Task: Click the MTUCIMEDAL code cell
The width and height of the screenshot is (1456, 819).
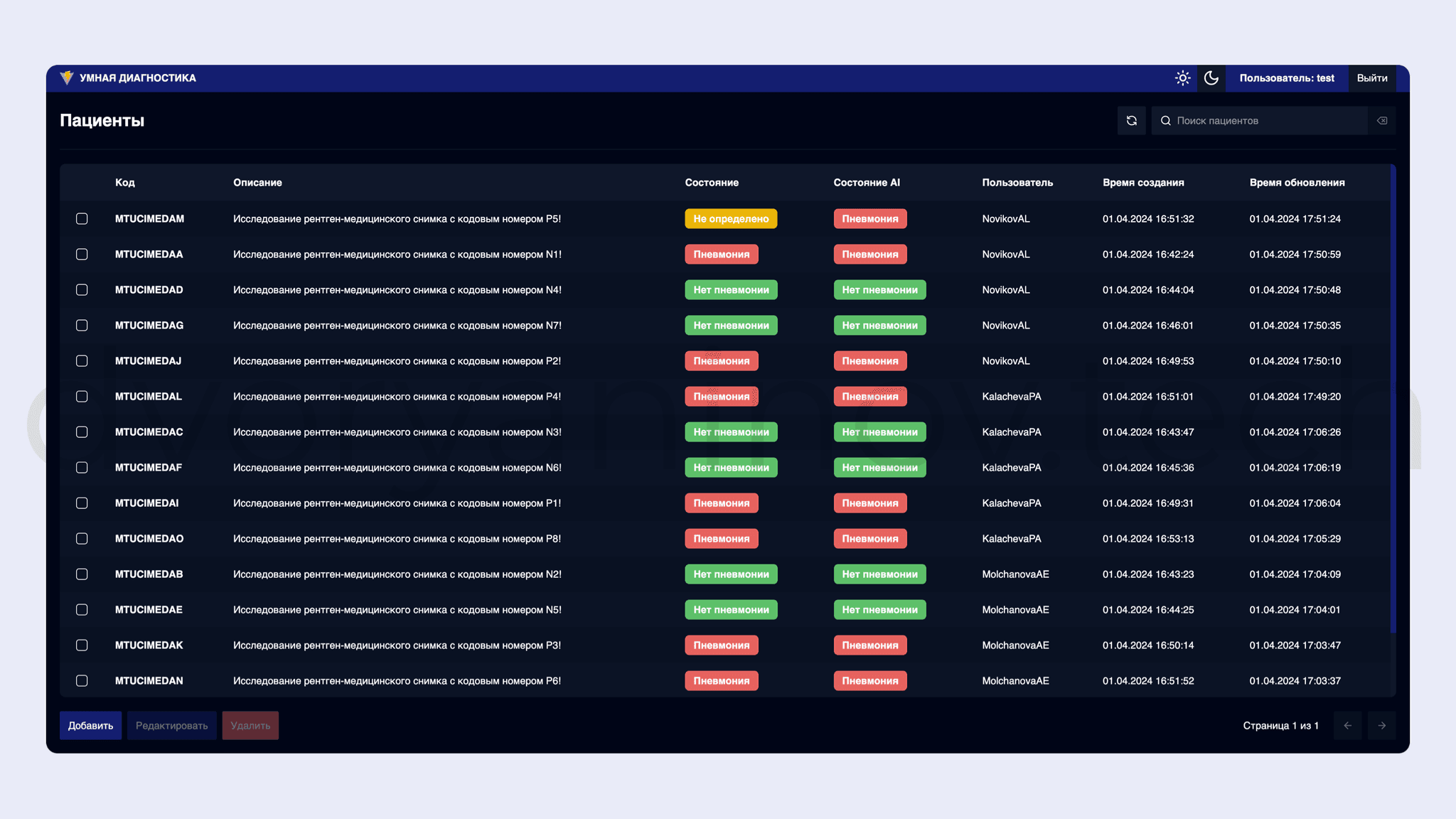Action: point(148,397)
